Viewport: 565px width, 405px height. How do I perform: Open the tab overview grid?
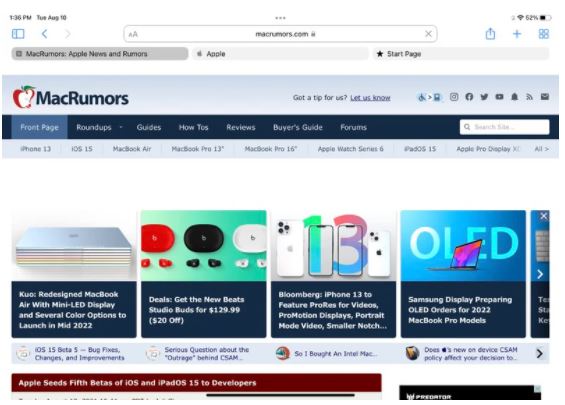543,34
